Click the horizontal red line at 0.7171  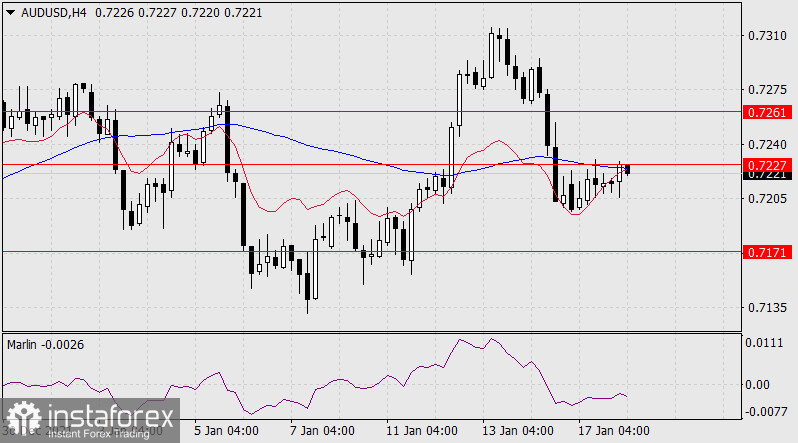(372, 252)
